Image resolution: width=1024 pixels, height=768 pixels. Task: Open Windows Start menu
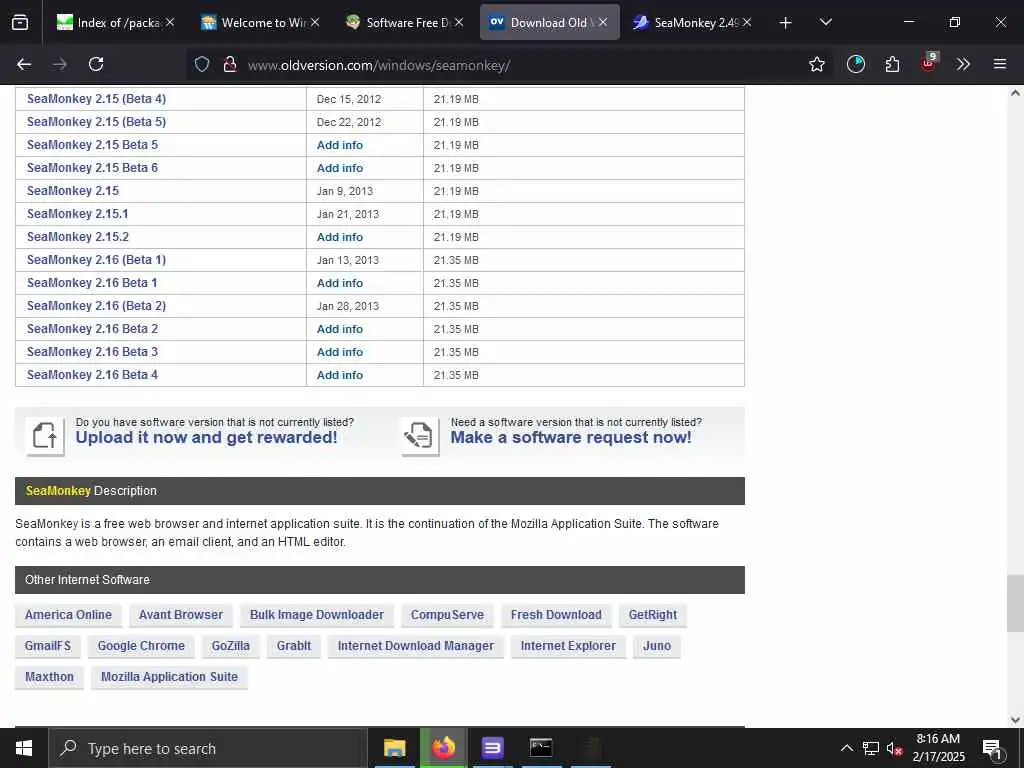24,748
